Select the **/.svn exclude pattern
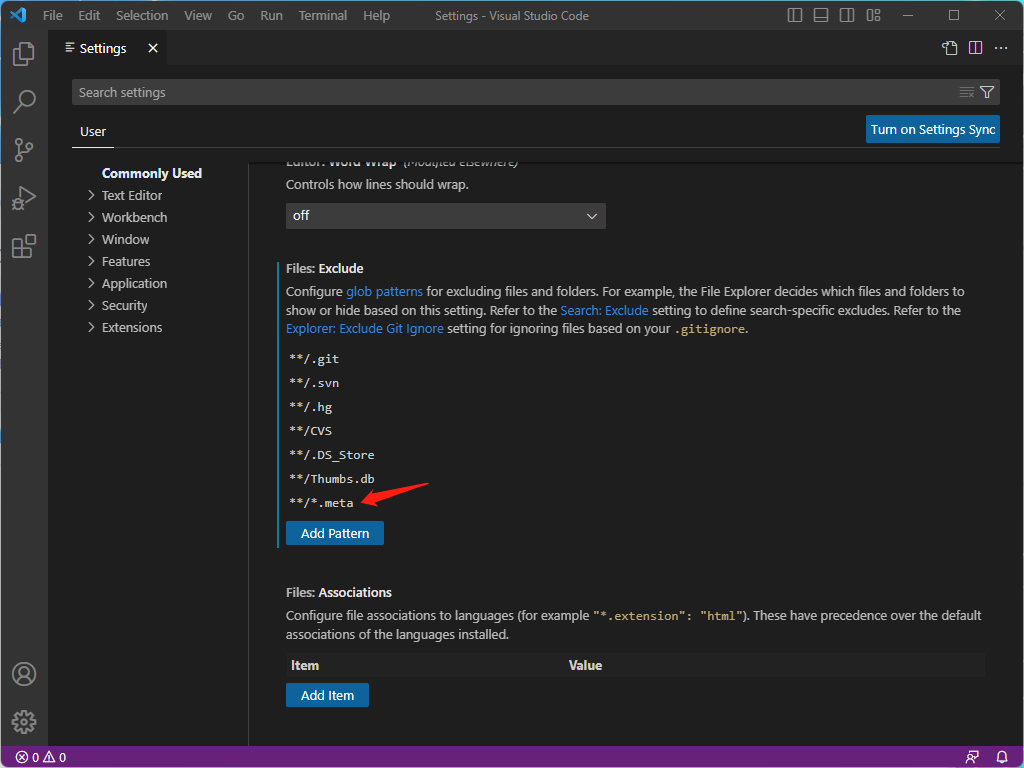 coord(314,383)
